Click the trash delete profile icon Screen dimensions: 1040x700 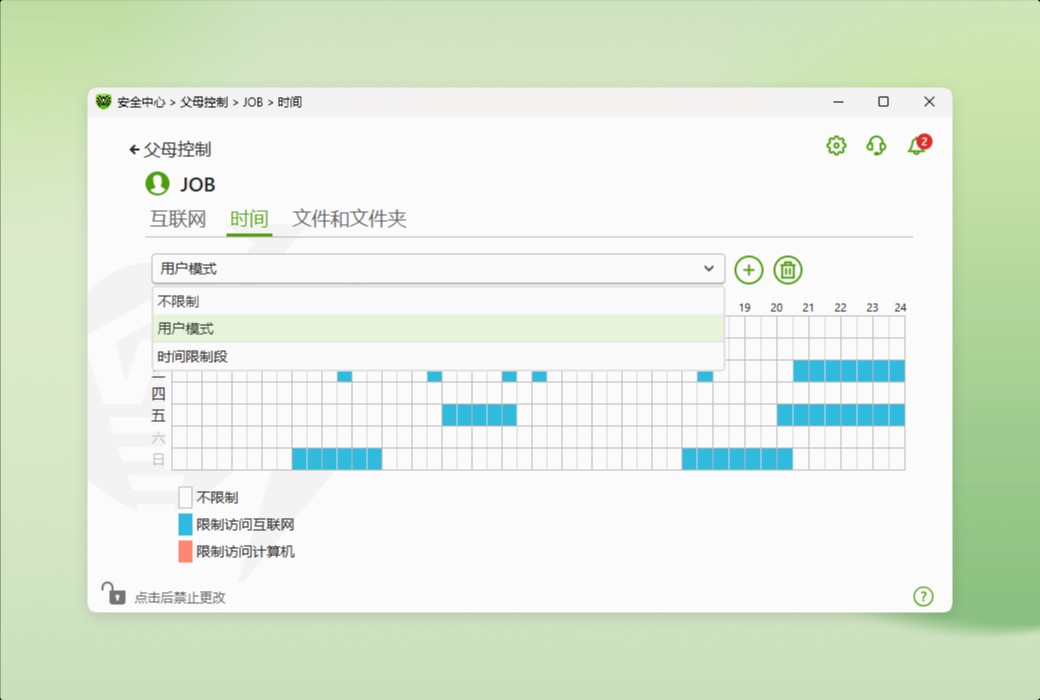click(x=788, y=270)
